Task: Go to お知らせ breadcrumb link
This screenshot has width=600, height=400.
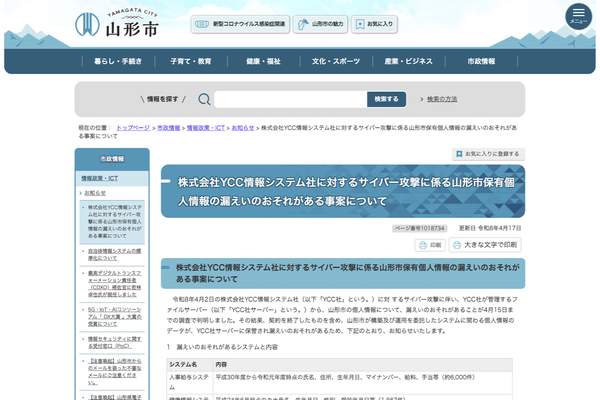Action: tap(243, 128)
